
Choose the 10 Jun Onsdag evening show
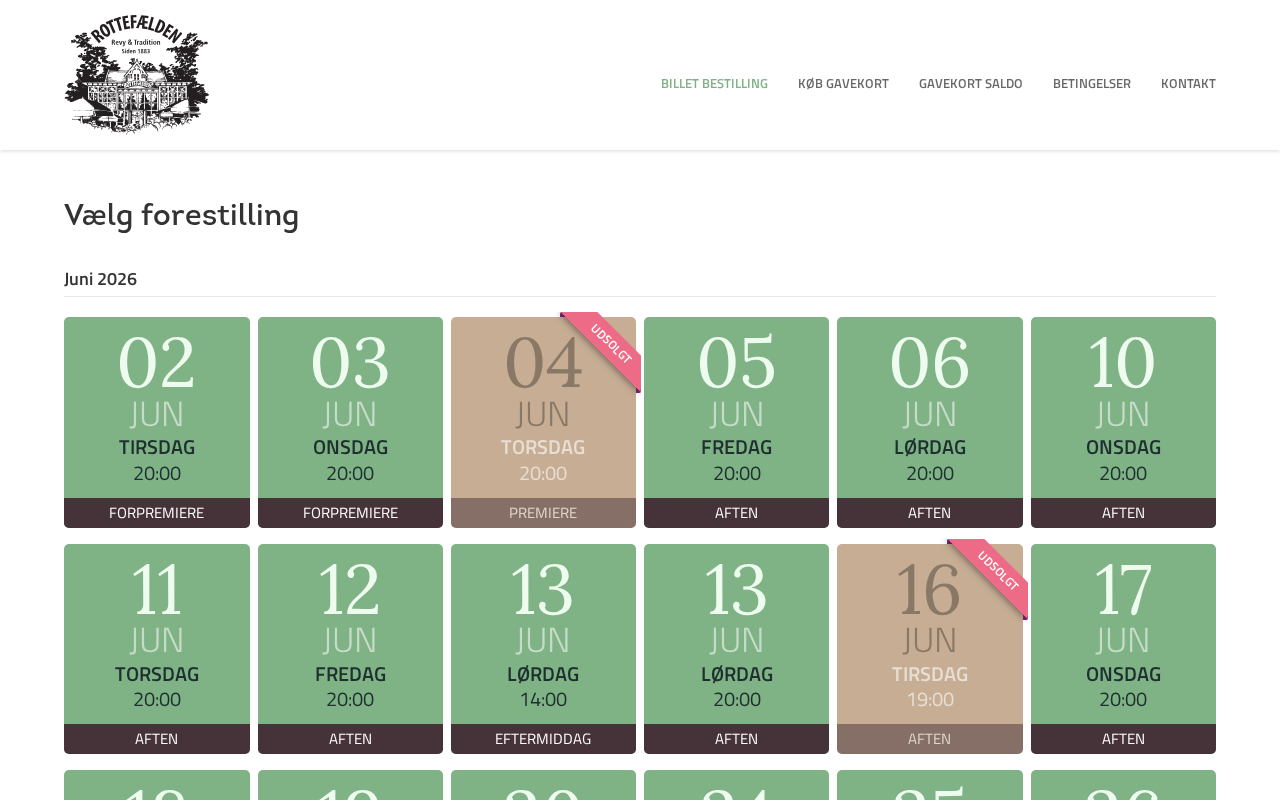coord(1123,422)
